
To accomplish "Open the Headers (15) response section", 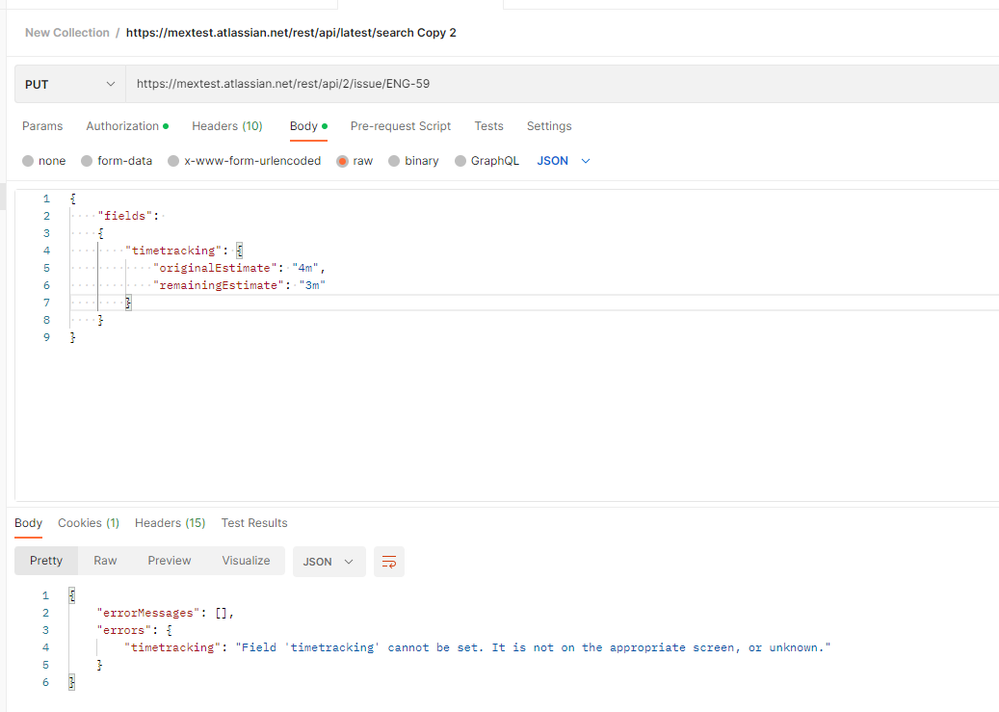I will pos(169,523).
